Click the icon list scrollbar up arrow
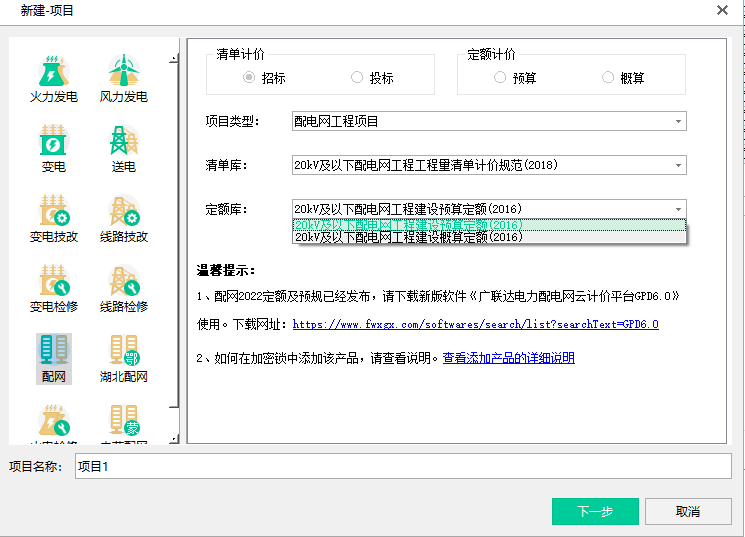745x537 pixels. [x=174, y=58]
